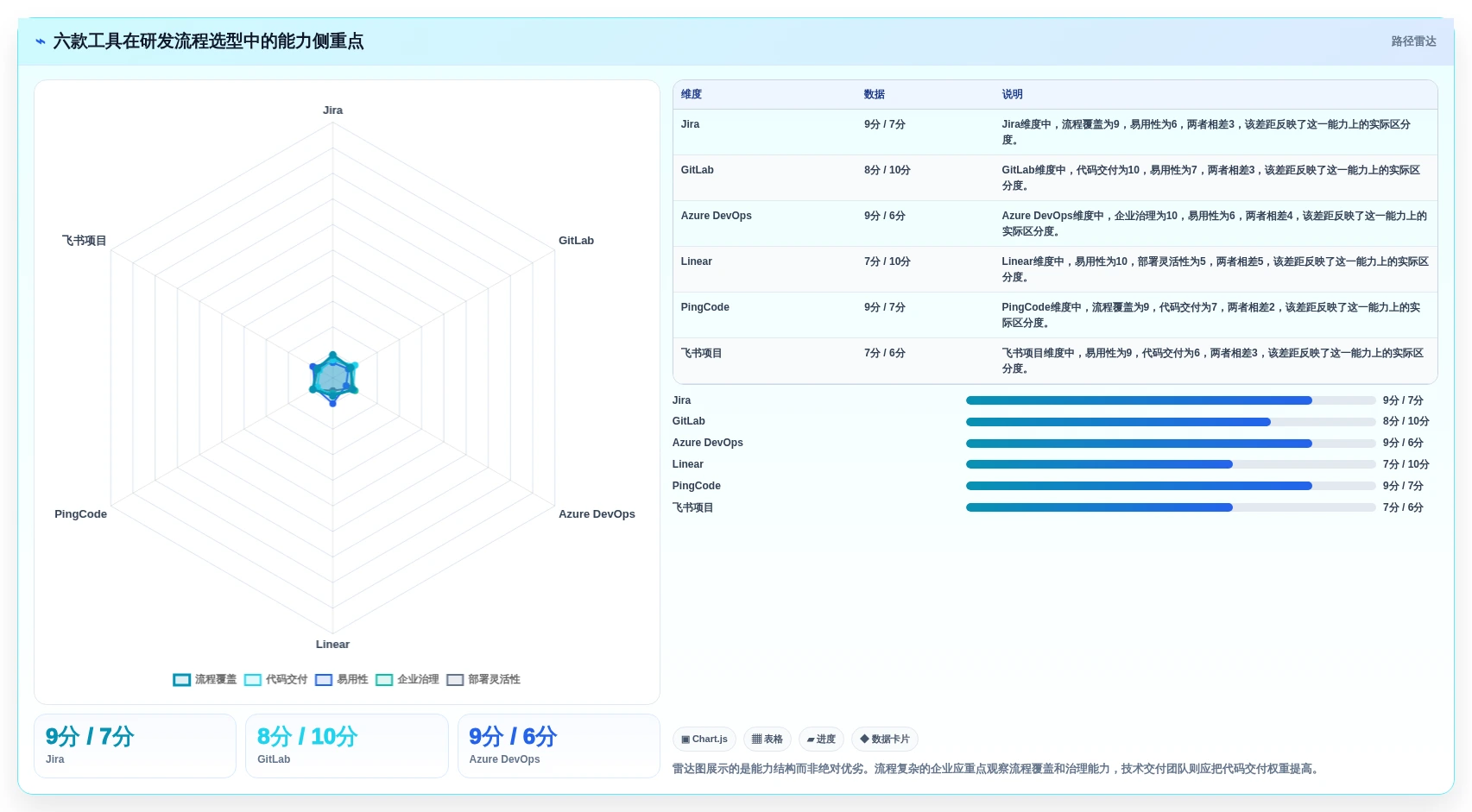Screen dimensions: 1472x812
Task: Click the PingCode axis label on radar
Action: (x=80, y=514)
